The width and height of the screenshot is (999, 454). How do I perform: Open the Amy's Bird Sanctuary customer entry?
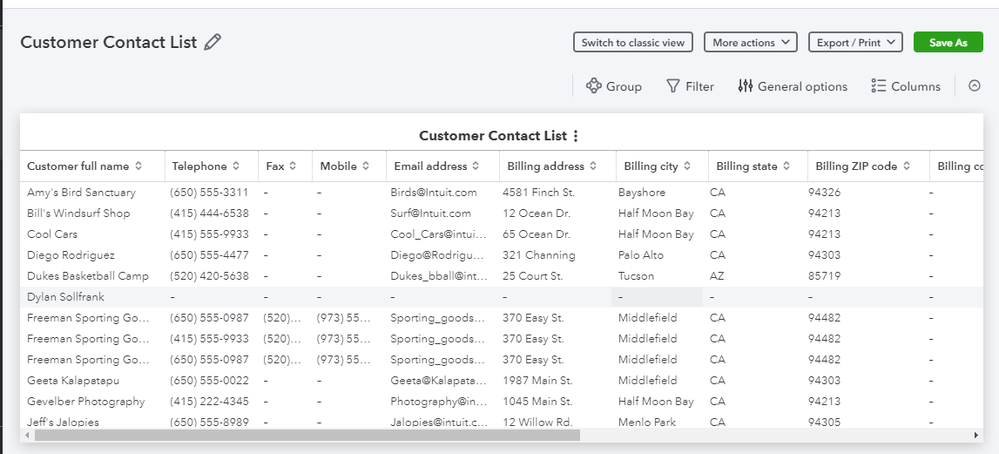tap(81, 192)
